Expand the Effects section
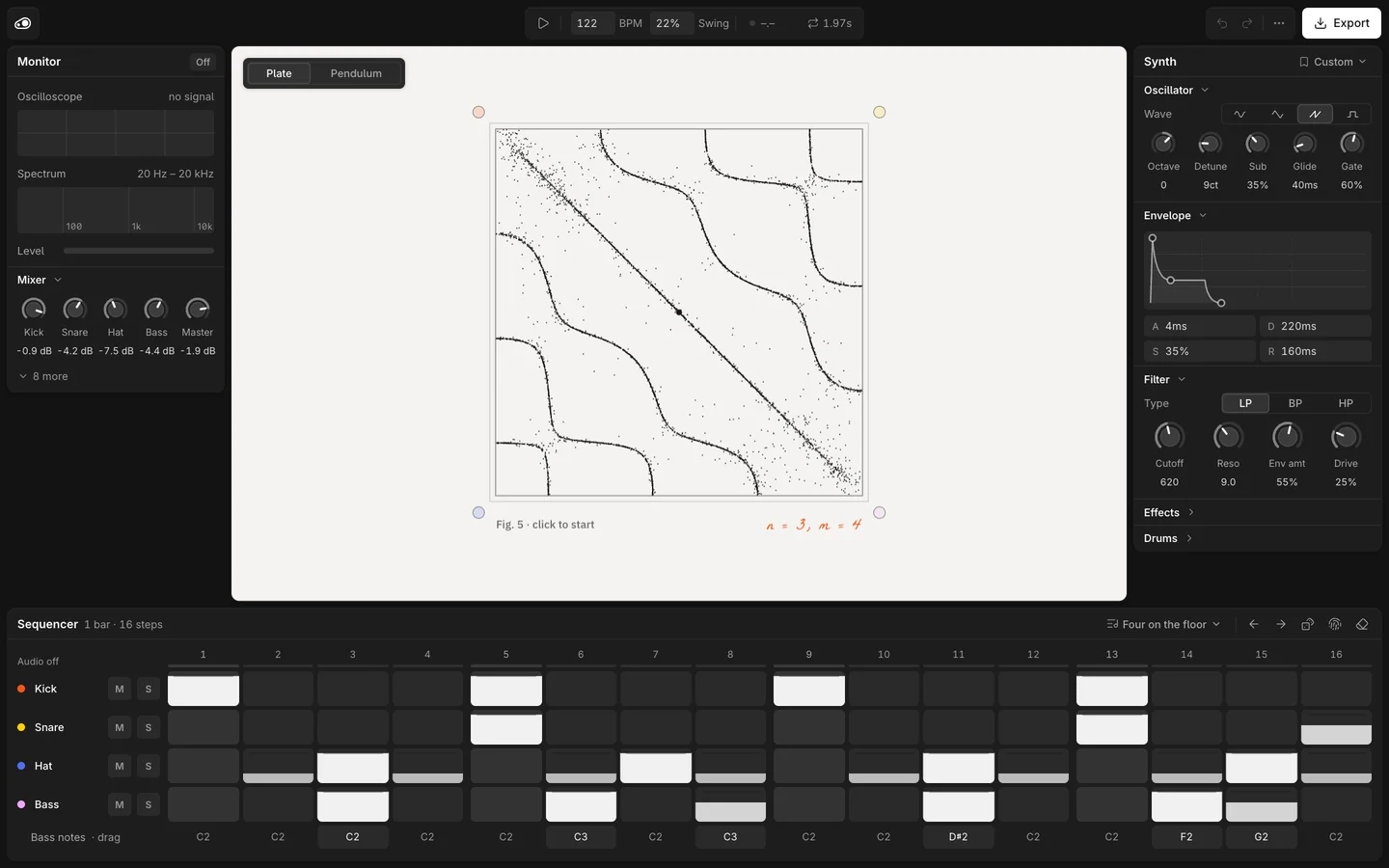 click(1169, 512)
